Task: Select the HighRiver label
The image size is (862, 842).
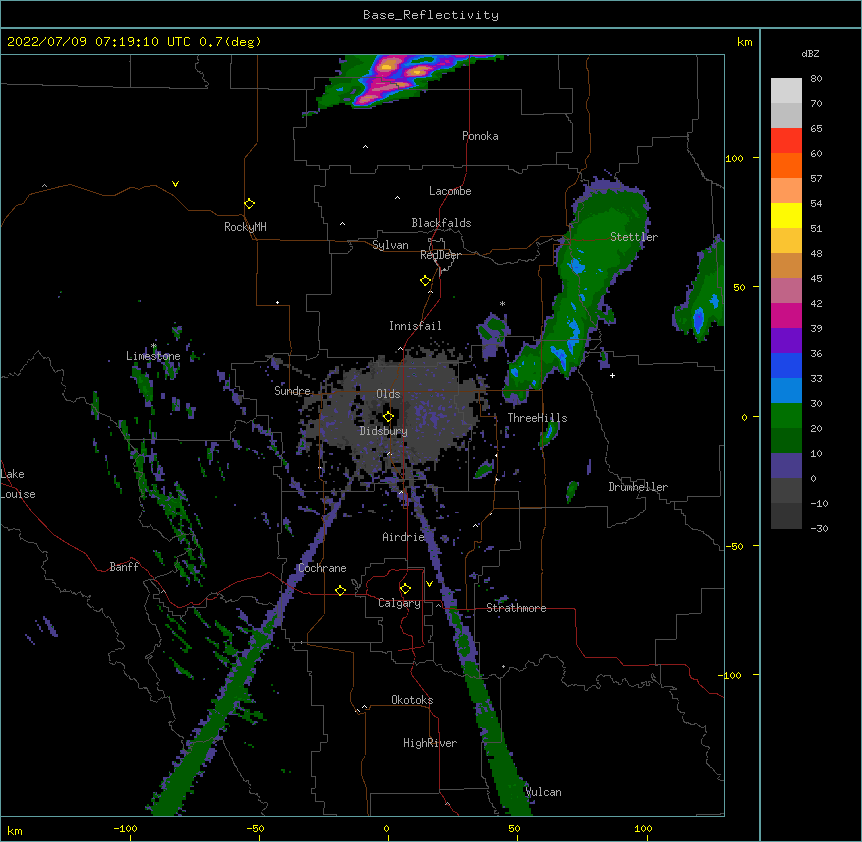Action: (430, 743)
